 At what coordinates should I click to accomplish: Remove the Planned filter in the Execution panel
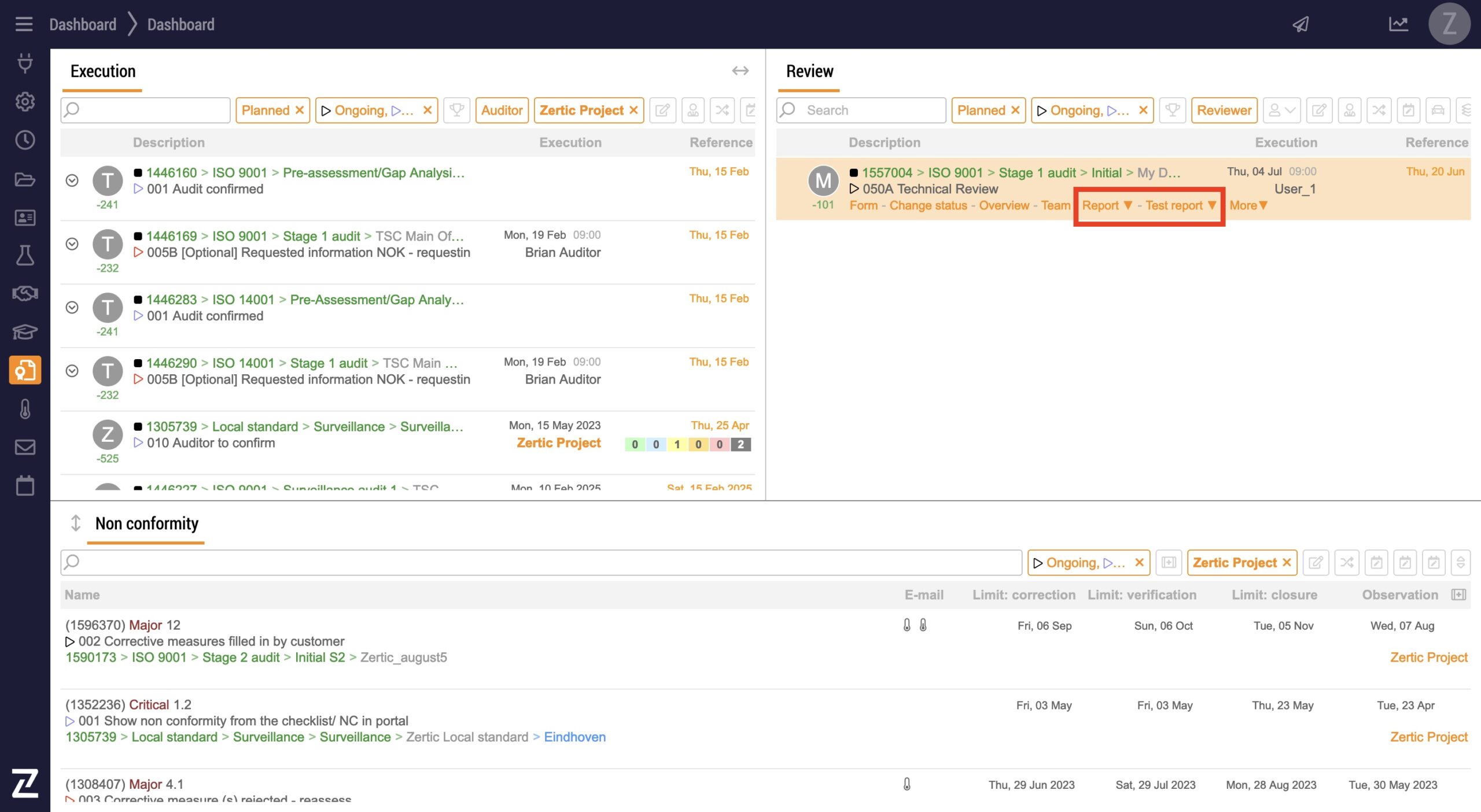(x=300, y=110)
